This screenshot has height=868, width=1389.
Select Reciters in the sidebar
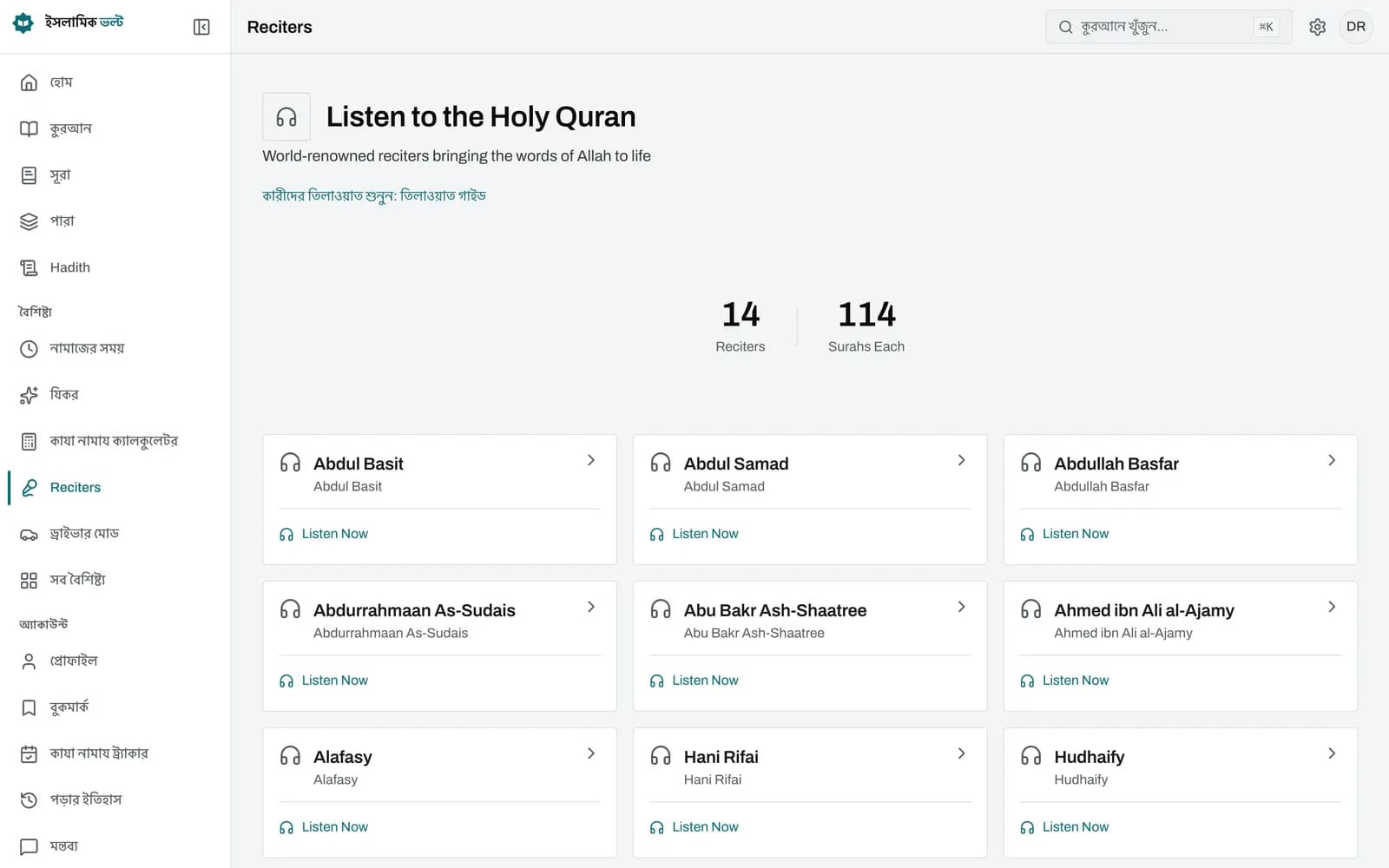click(x=115, y=488)
